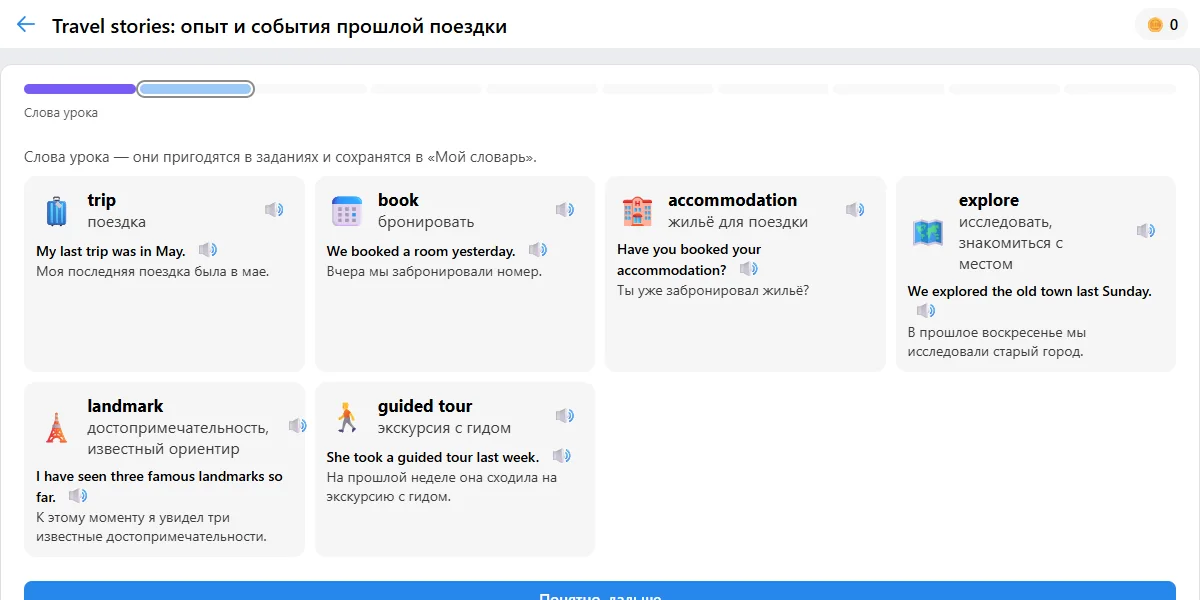The image size is (1200, 600).
Task: Play audio for 'Have you booked your accommodation?'
Action: click(749, 269)
